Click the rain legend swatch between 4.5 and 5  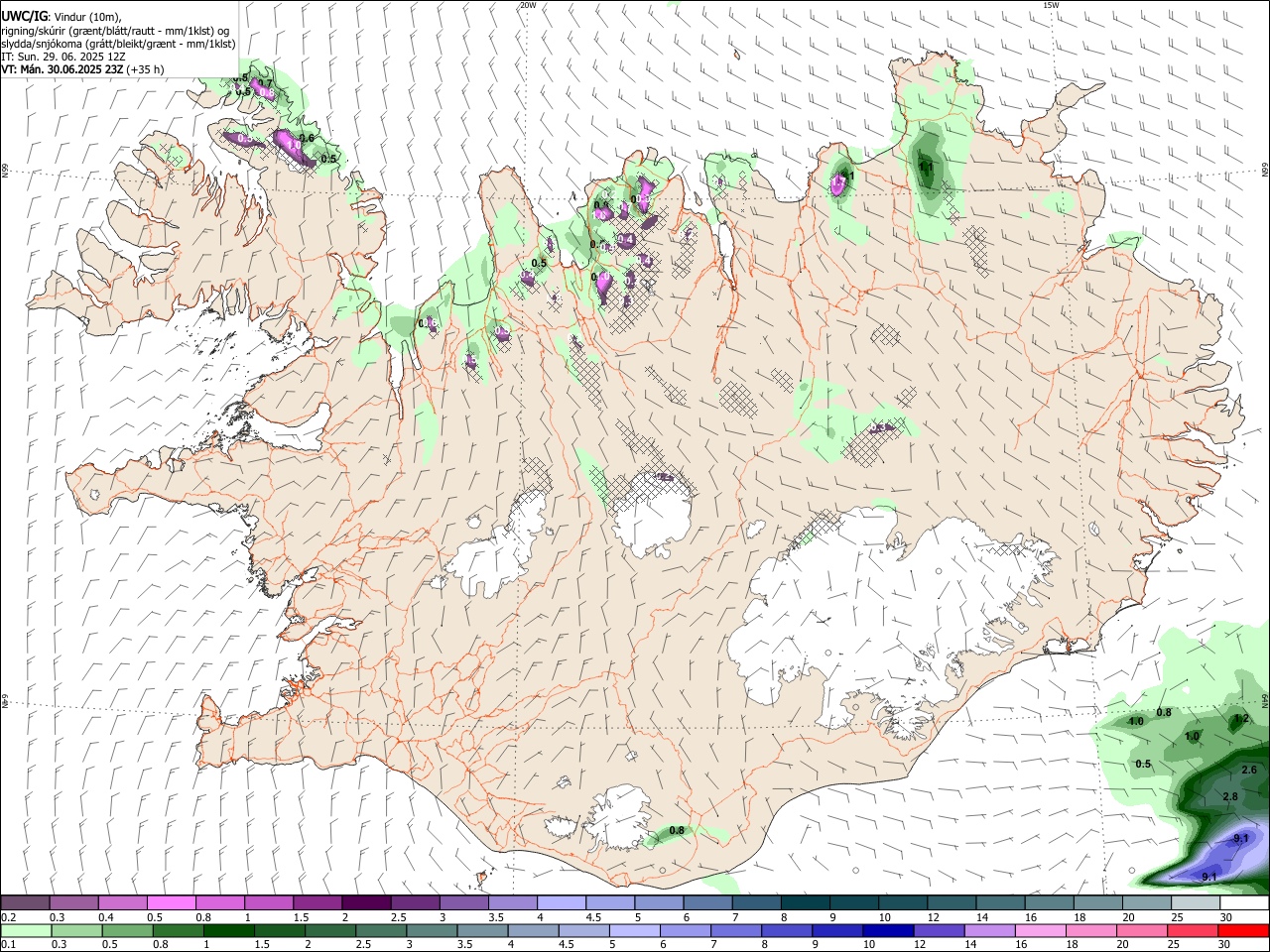584,930
